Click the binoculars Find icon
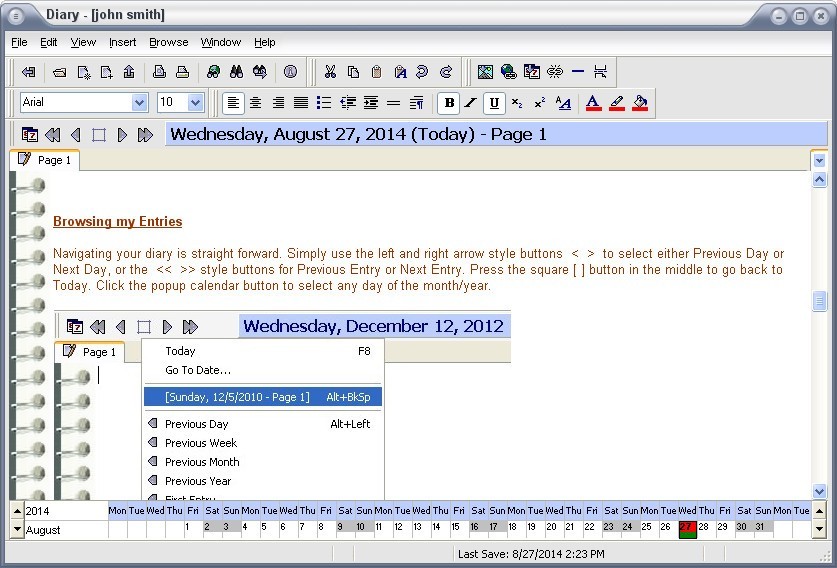Screen dimensions: 837x568 pos(236,72)
